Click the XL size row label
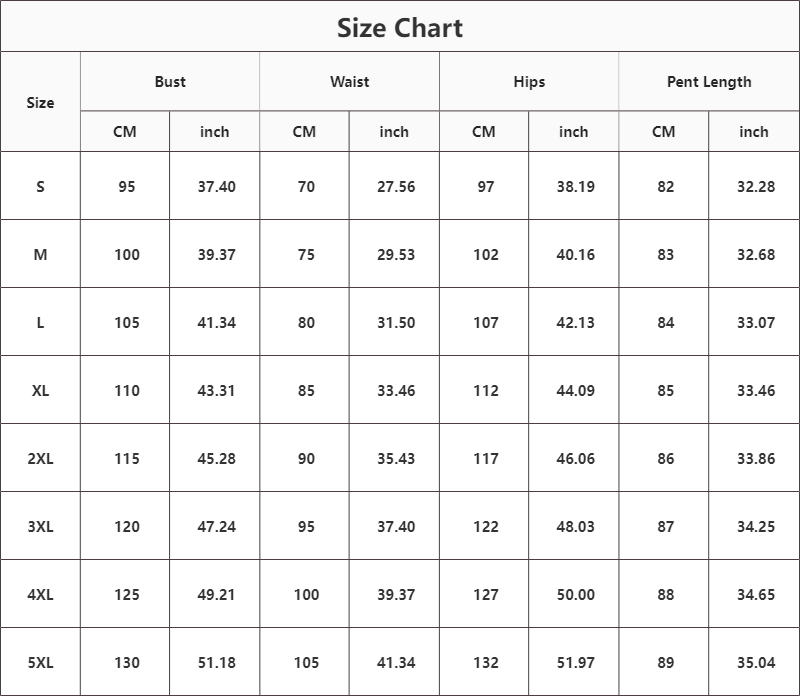This screenshot has height=696, width=800. coord(40,390)
